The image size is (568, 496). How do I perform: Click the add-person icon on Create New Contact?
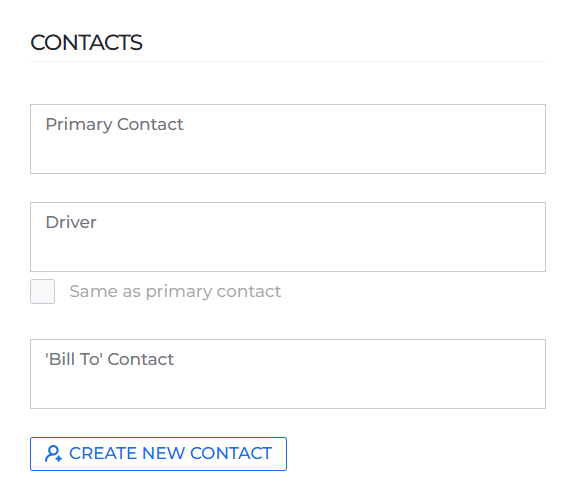53,454
